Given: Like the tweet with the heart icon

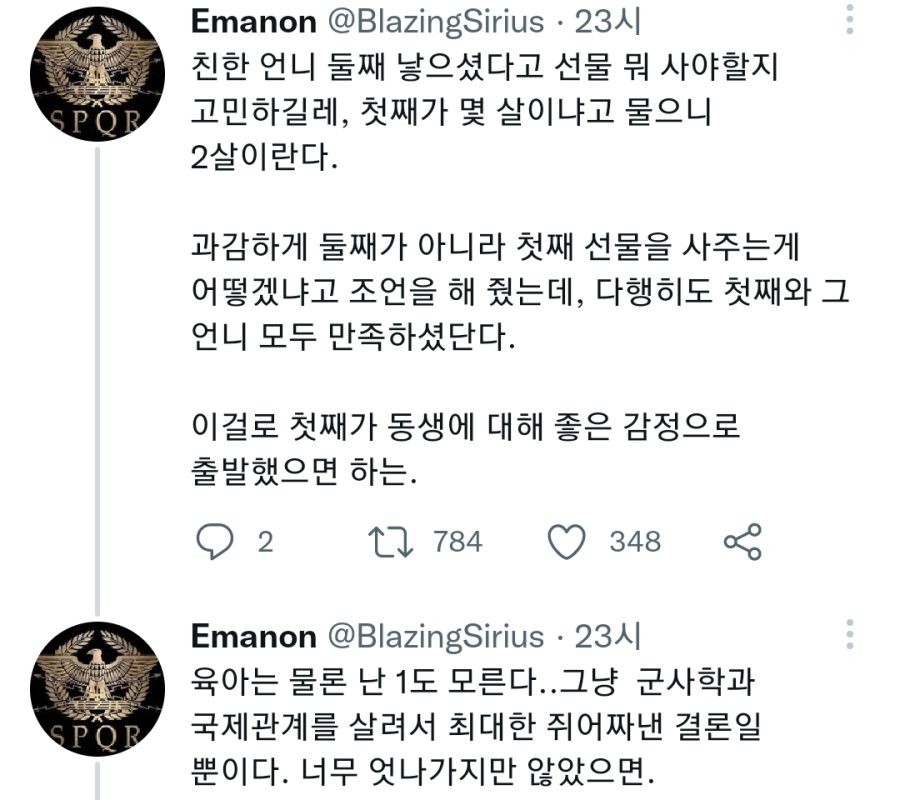Looking at the screenshot, I should click(x=567, y=541).
